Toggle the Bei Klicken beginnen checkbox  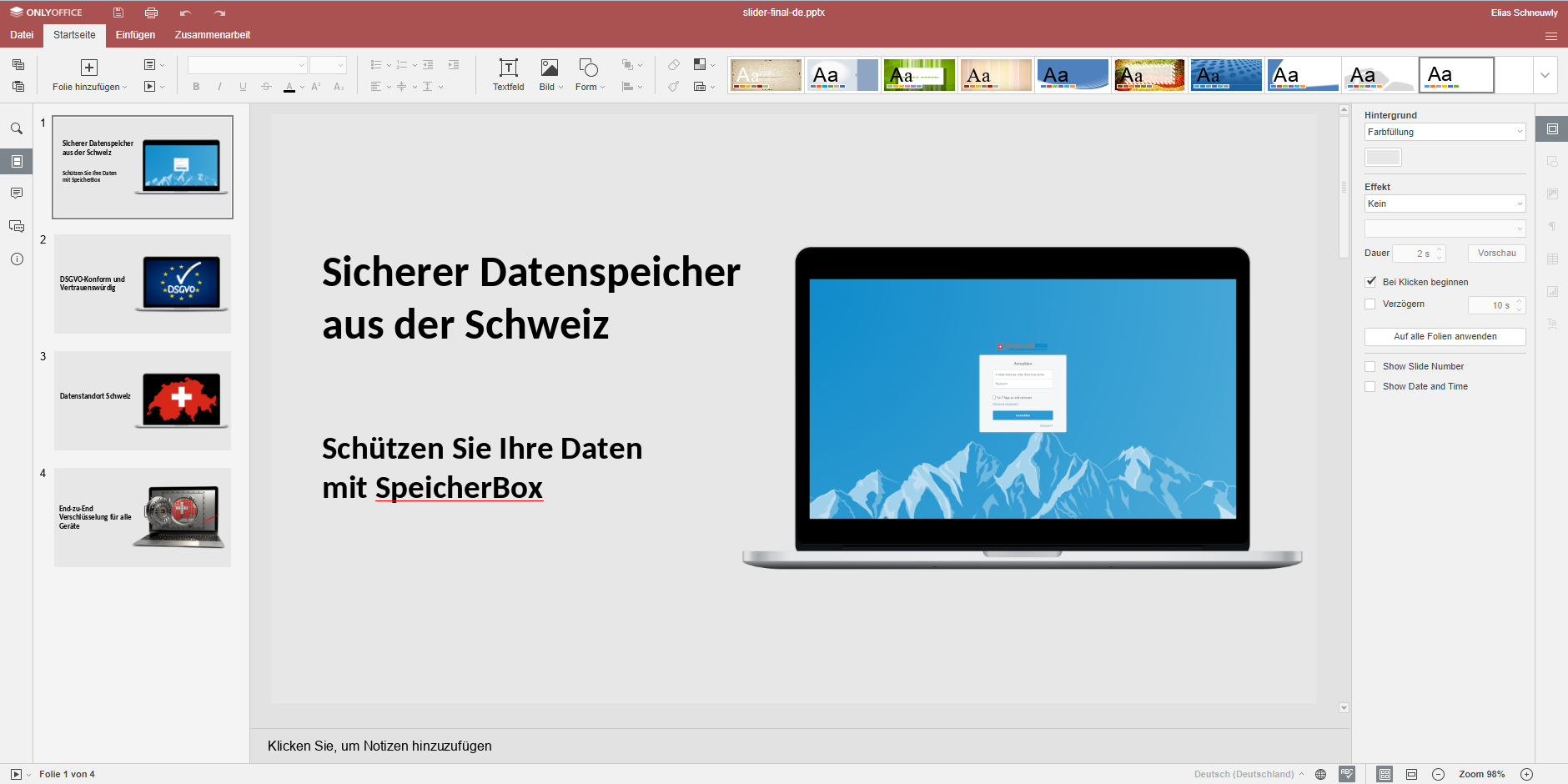(x=1370, y=282)
